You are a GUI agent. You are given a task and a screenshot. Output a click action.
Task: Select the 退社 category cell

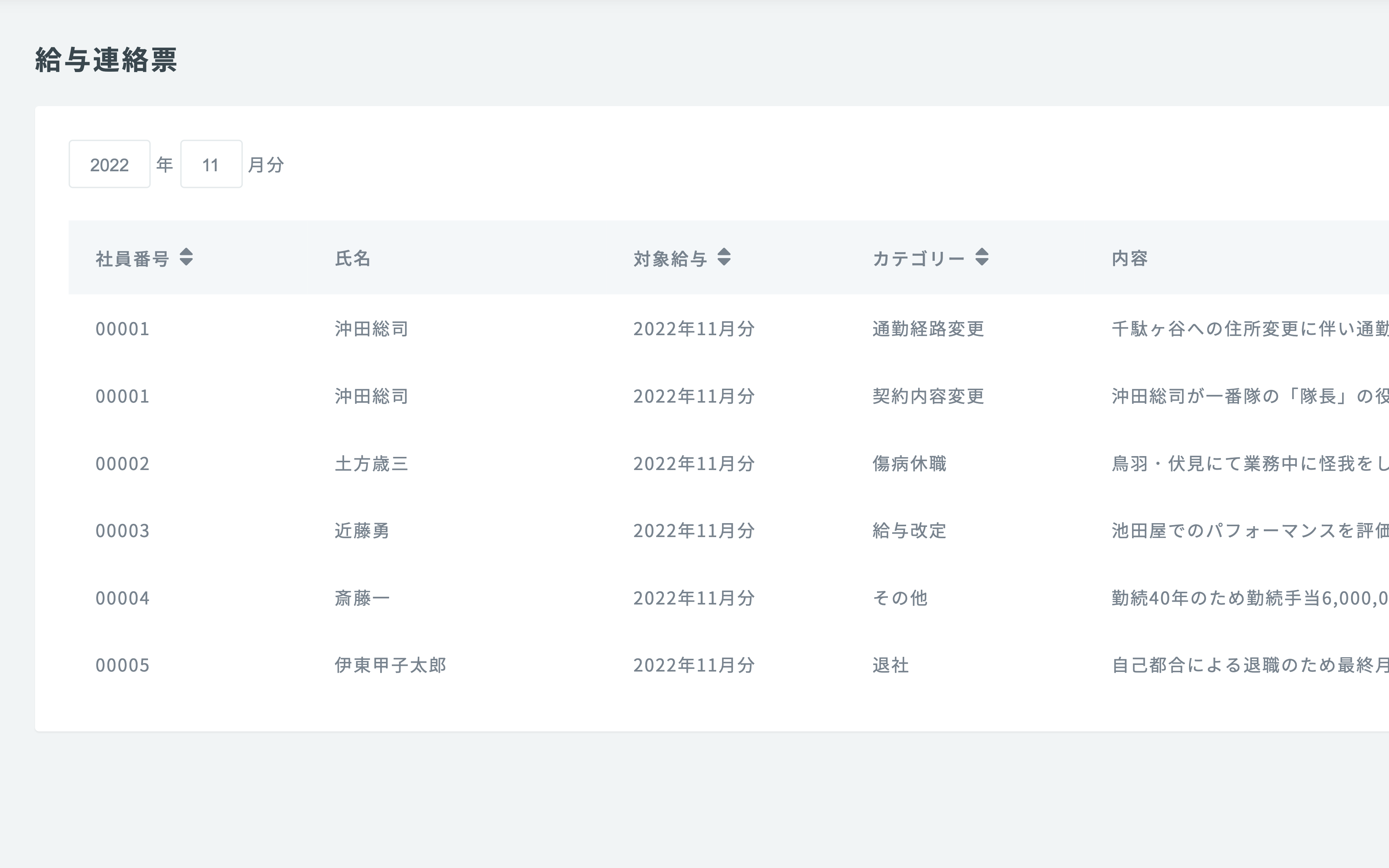click(x=890, y=665)
